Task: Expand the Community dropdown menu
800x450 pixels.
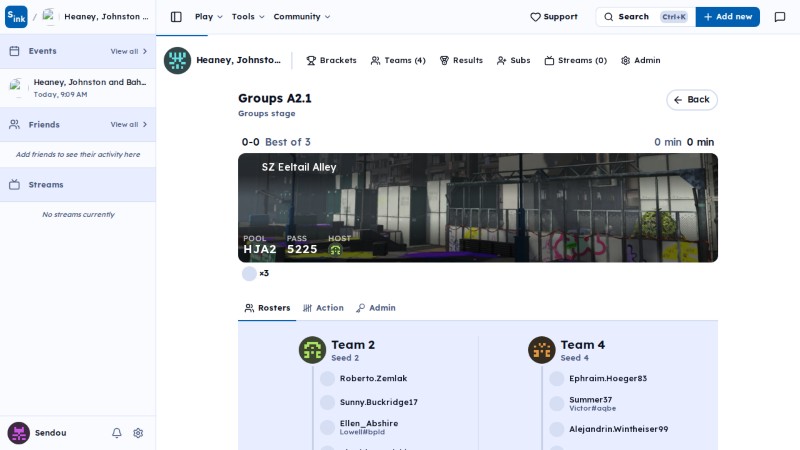Action: [302, 17]
